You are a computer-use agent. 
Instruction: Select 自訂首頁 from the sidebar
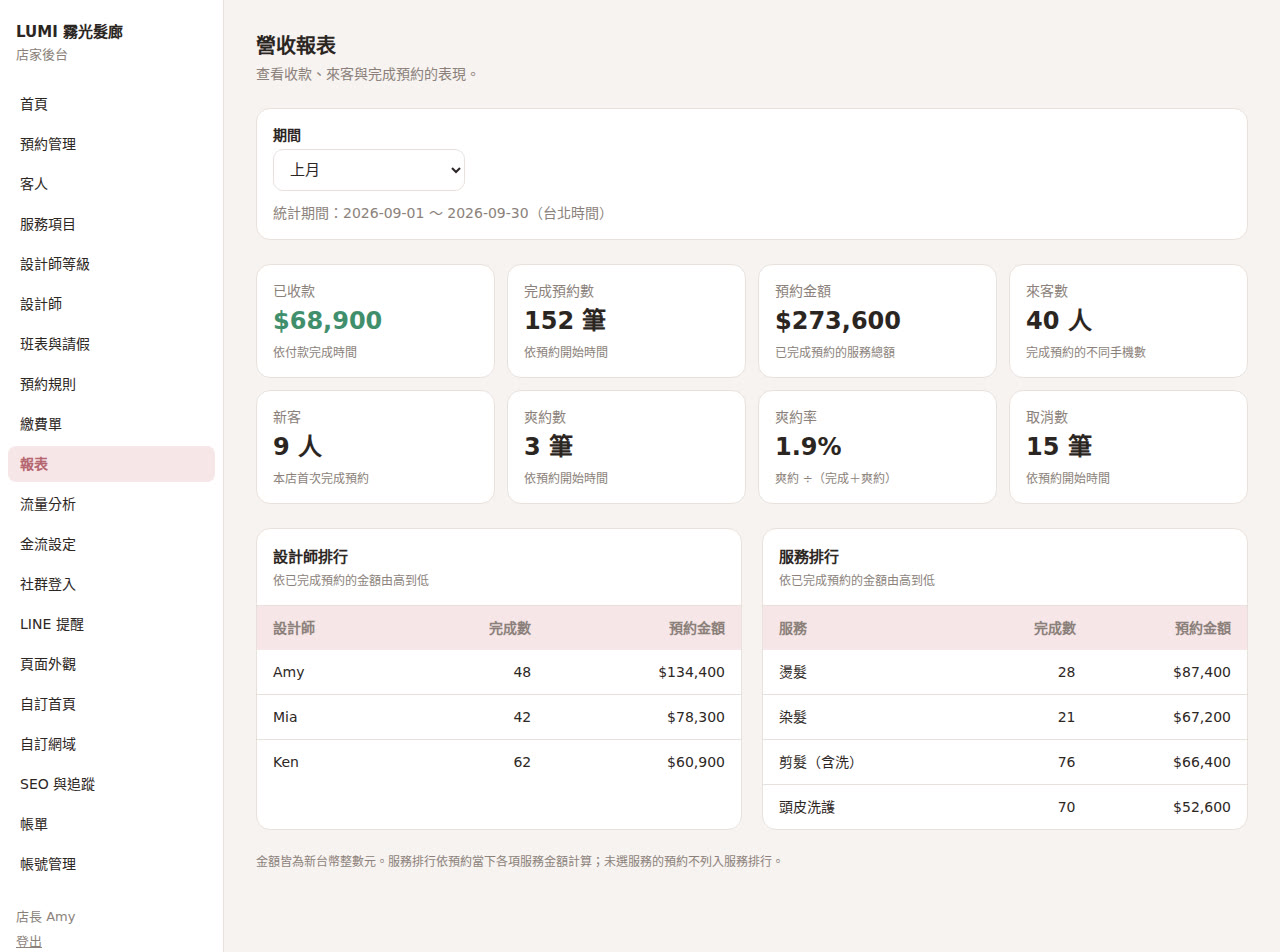pyautogui.click(x=111, y=704)
